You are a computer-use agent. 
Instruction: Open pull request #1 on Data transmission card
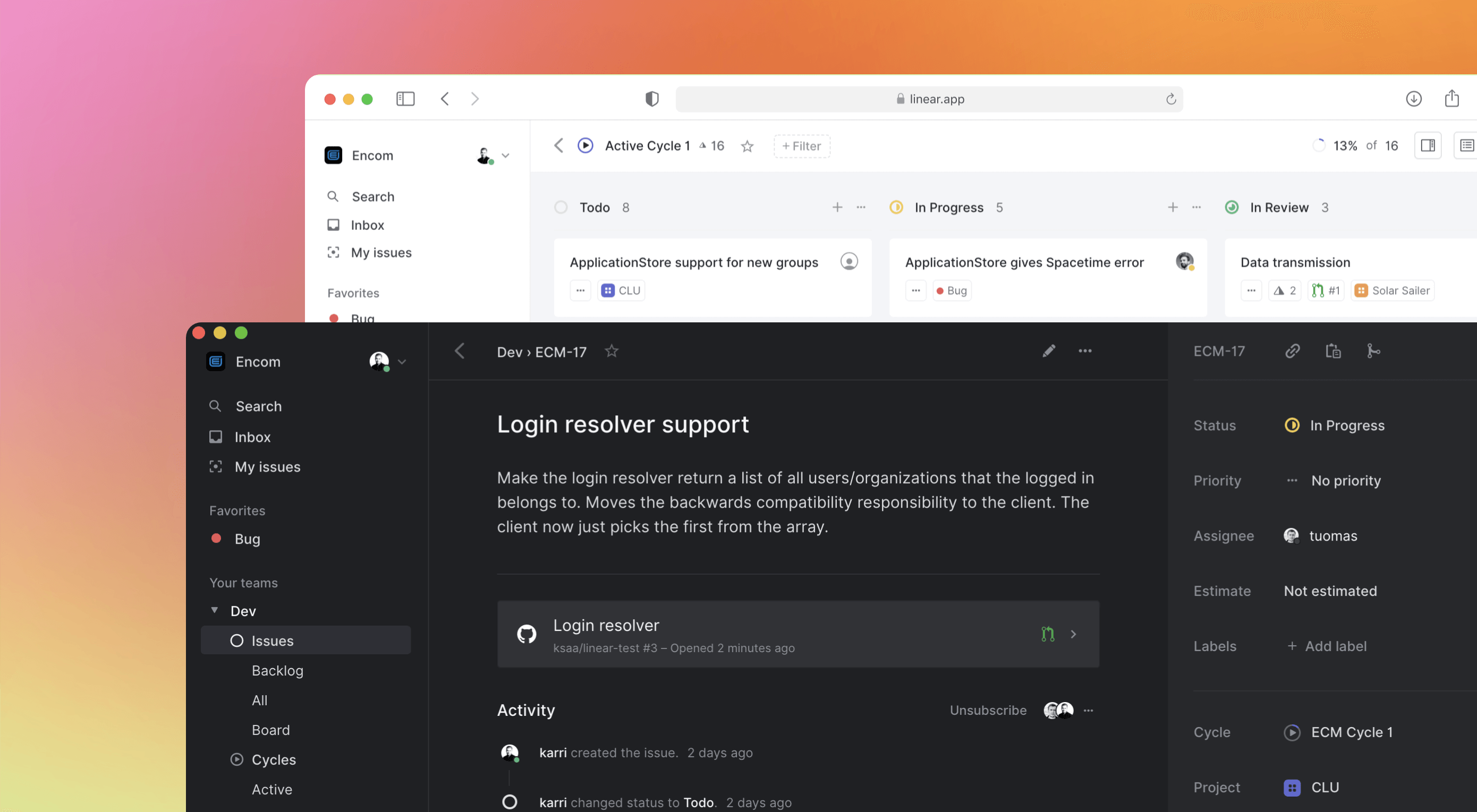1326,290
